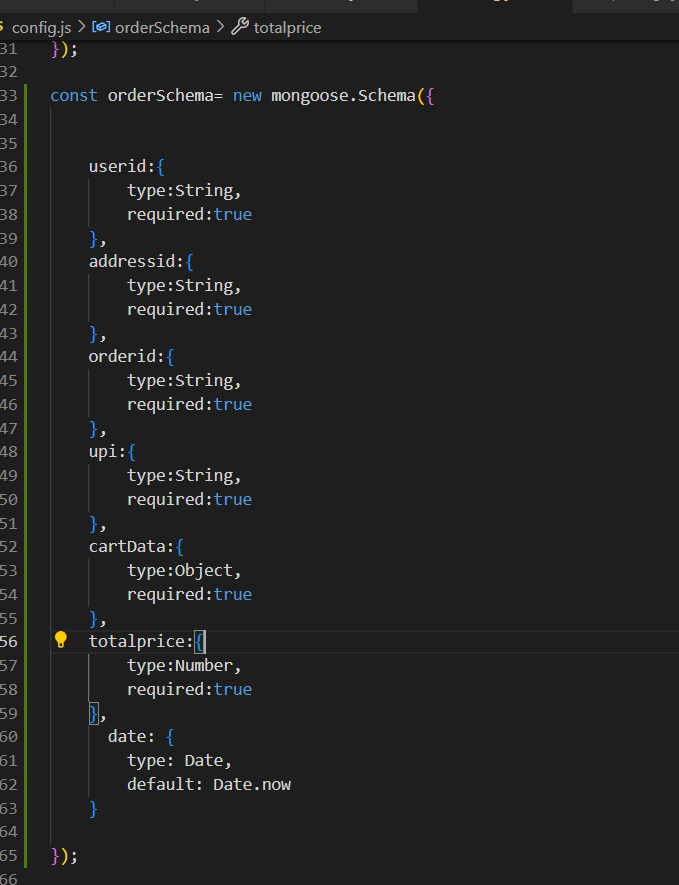
Task: Click 'required:true' under totalprice
Action: click(x=190, y=689)
